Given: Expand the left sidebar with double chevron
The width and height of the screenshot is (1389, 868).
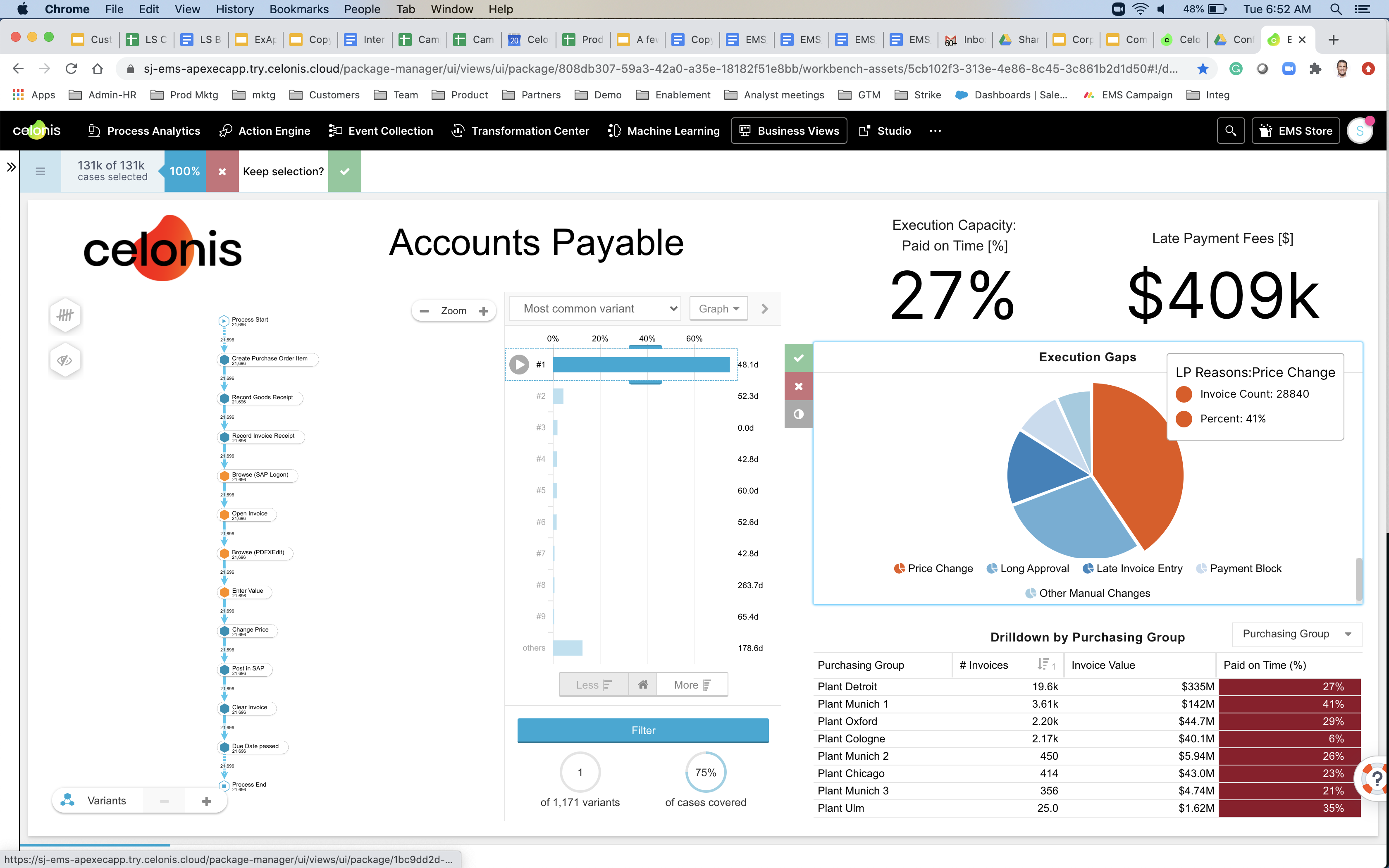Looking at the screenshot, I should (x=11, y=168).
